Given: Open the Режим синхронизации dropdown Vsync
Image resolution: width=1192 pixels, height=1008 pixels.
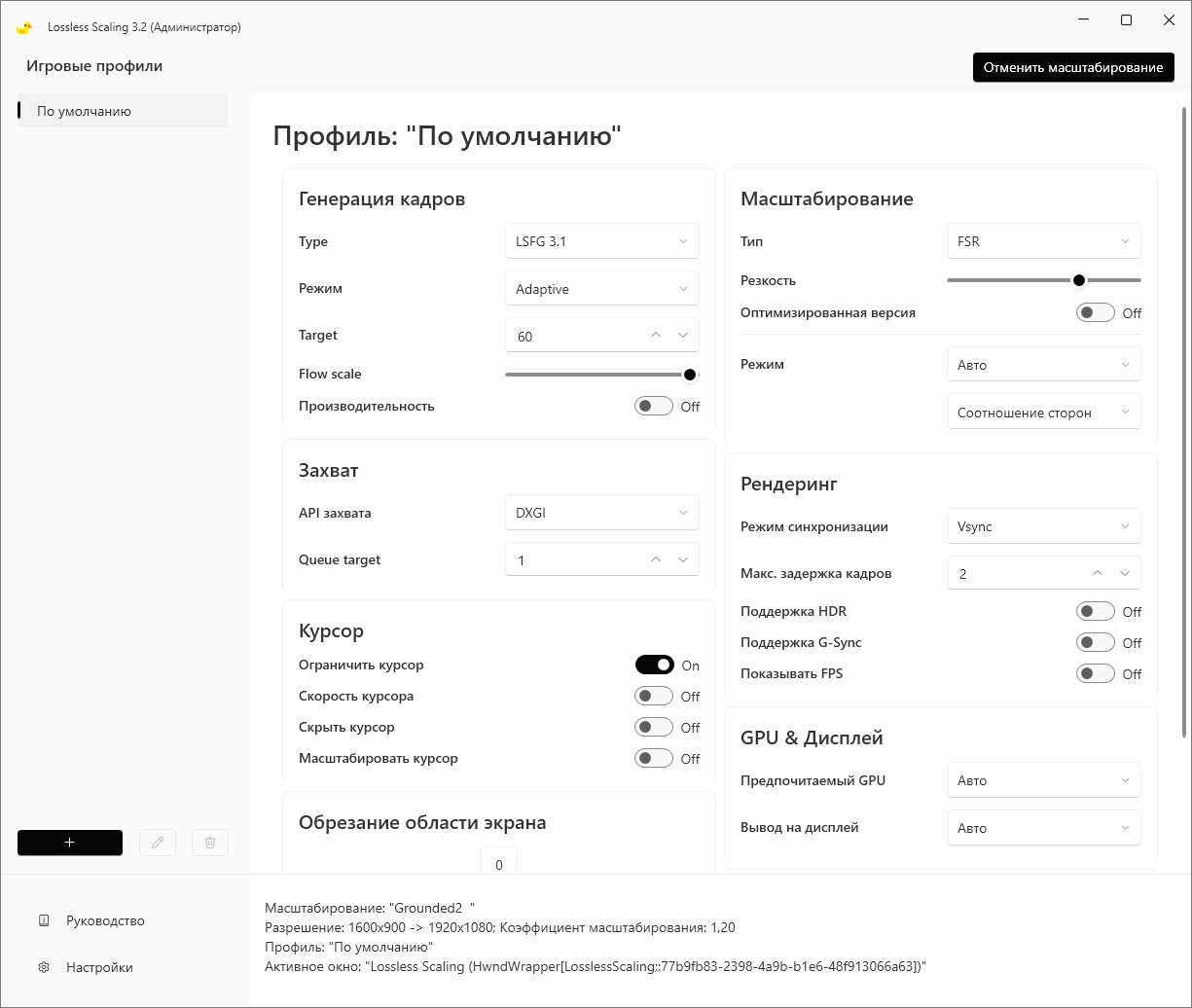Looking at the screenshot, I should (1044, 526).
